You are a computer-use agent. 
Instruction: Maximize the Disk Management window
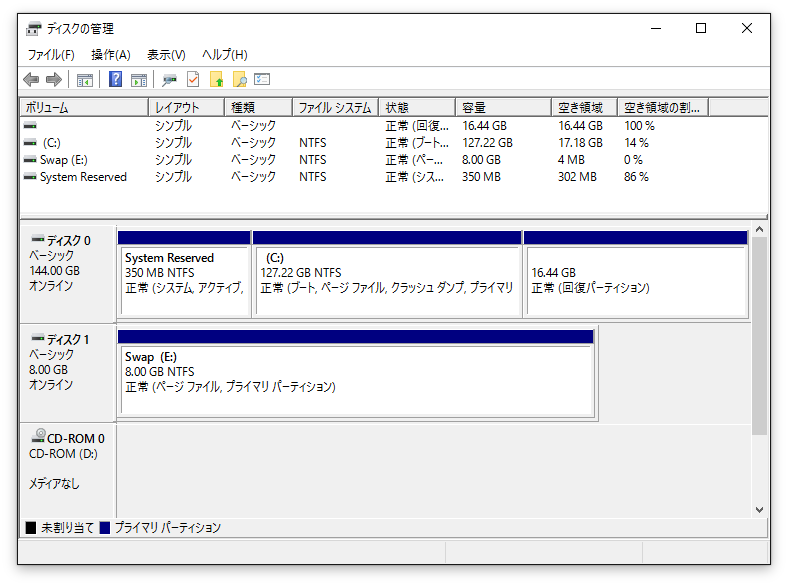701,28
